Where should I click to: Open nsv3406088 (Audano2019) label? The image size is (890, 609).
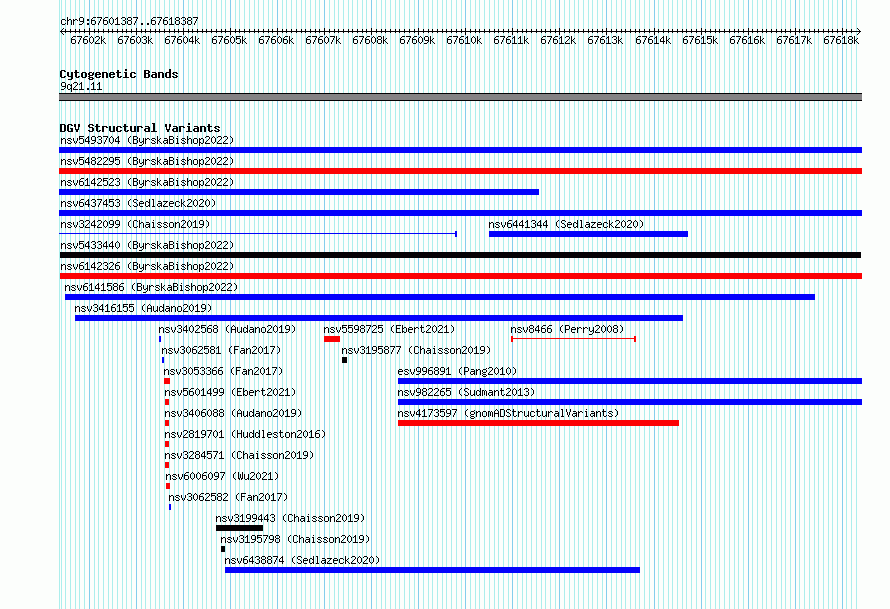point(233,413)
